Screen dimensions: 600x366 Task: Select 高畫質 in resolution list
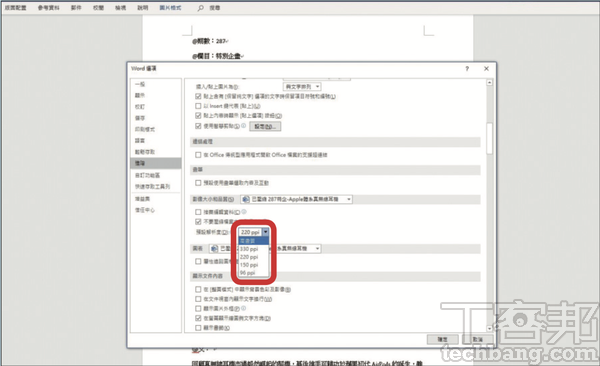(253, 241)
